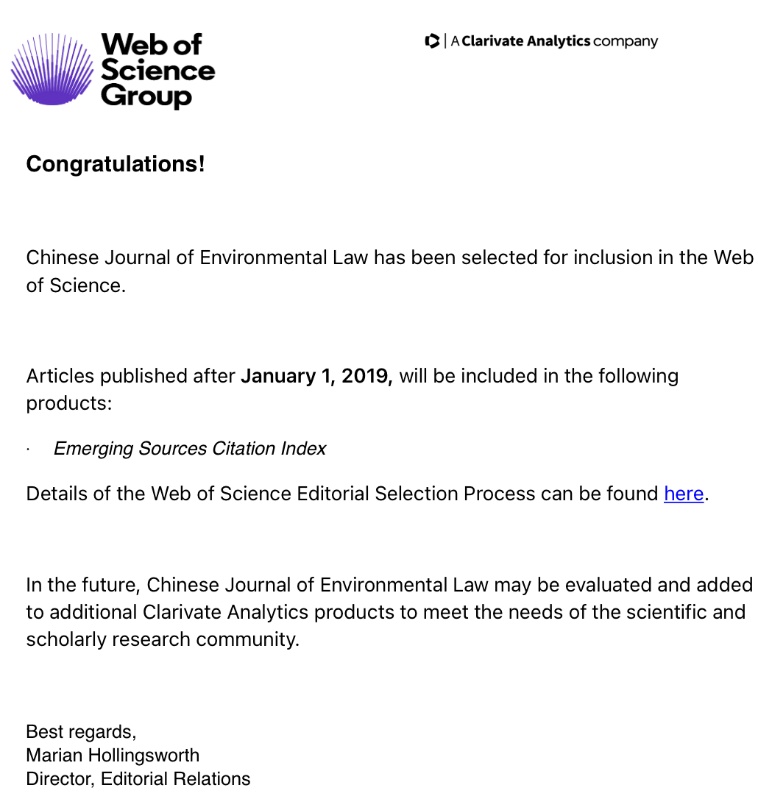Screen dimensions: 758x810
Task: Click the 'Marian Hollingsworth' signature name
Action: [113, 755]
